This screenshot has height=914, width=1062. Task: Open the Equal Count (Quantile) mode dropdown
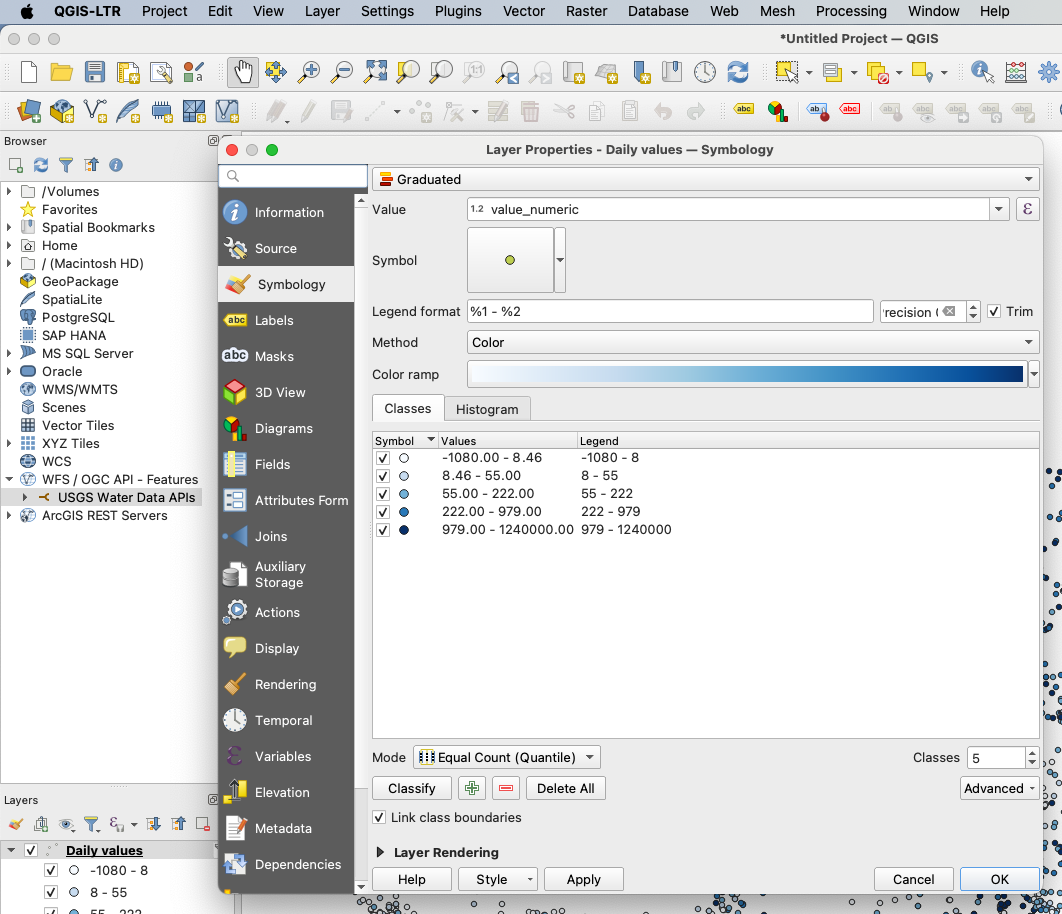pos(507,757)
